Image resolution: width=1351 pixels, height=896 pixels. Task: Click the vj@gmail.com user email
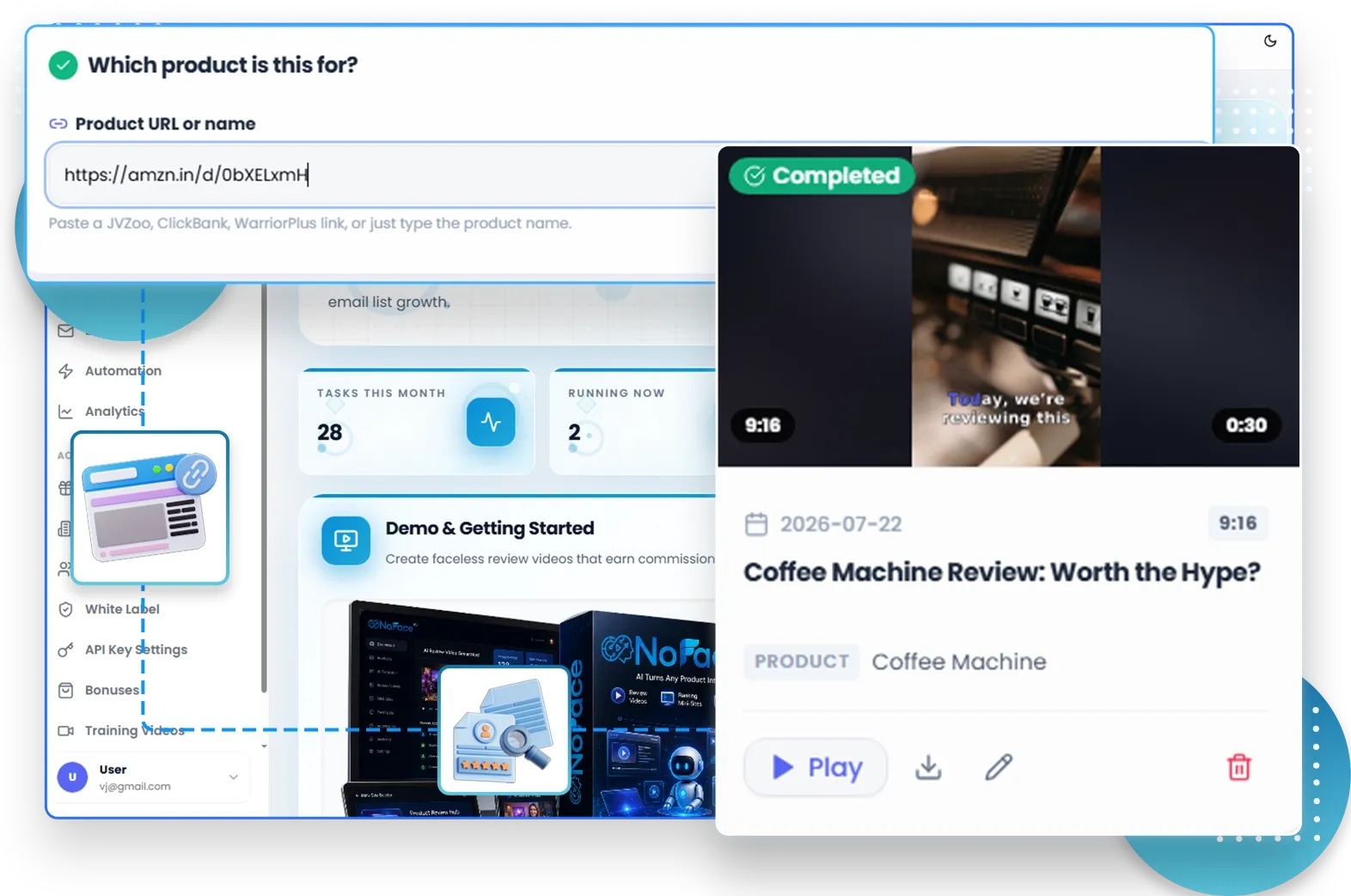tap(135, 786)
